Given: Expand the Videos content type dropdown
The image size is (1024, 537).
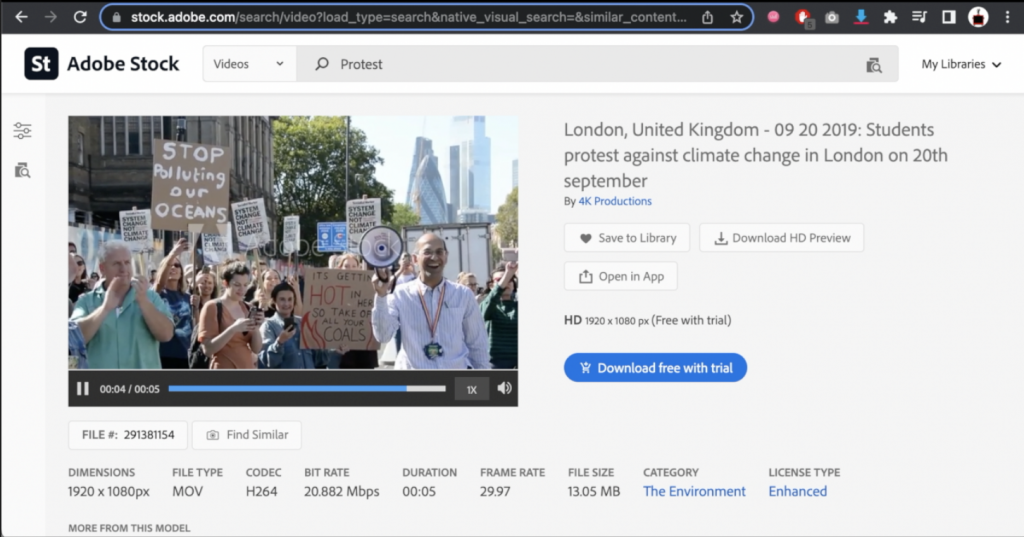Looking at the screenshot, I should pos(249,64).
